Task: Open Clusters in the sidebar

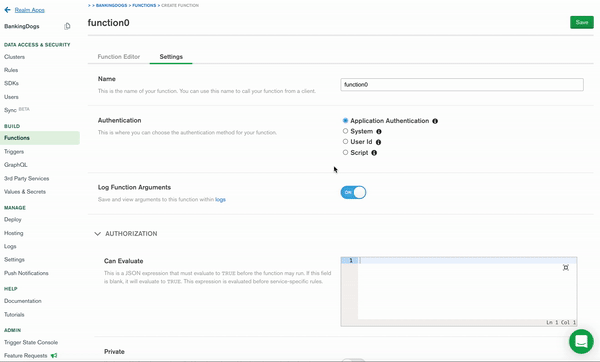Action: [15, 57]
